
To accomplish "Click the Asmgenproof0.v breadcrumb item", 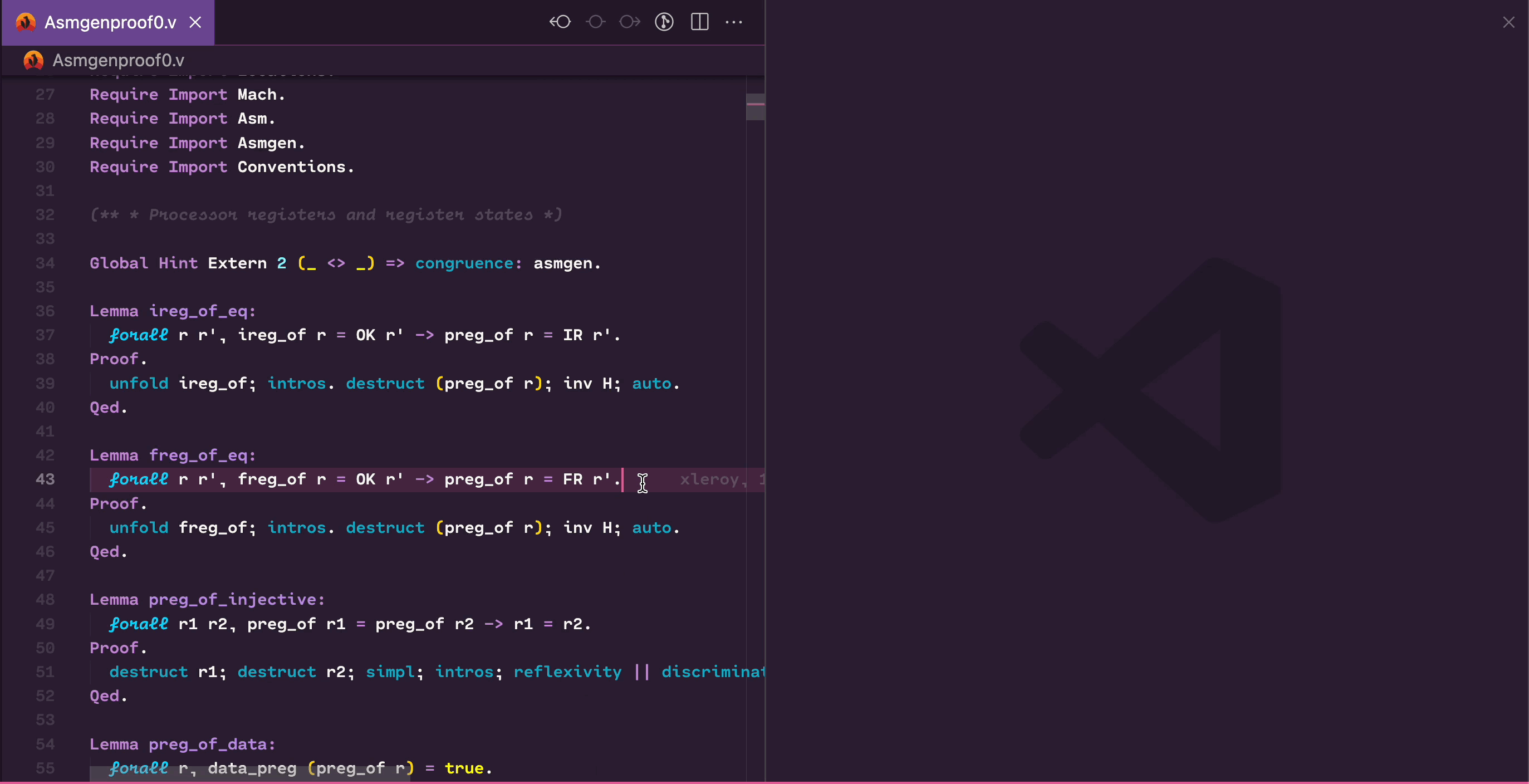I will (118, 61).
